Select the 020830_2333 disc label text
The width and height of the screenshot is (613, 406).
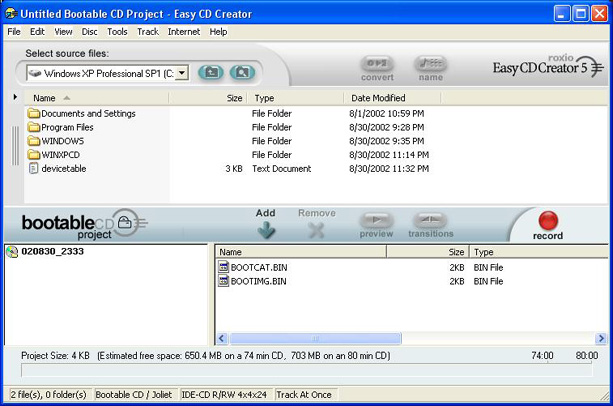(52, 251)
